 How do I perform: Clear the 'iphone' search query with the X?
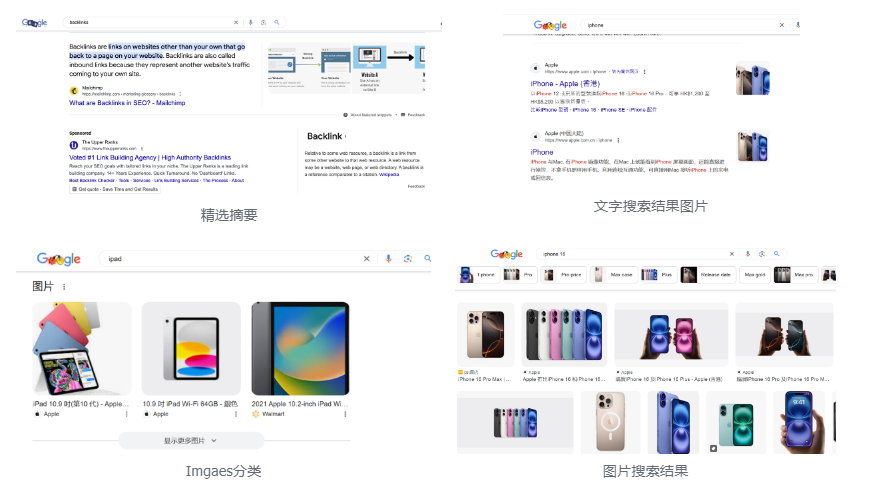[782, 25]
